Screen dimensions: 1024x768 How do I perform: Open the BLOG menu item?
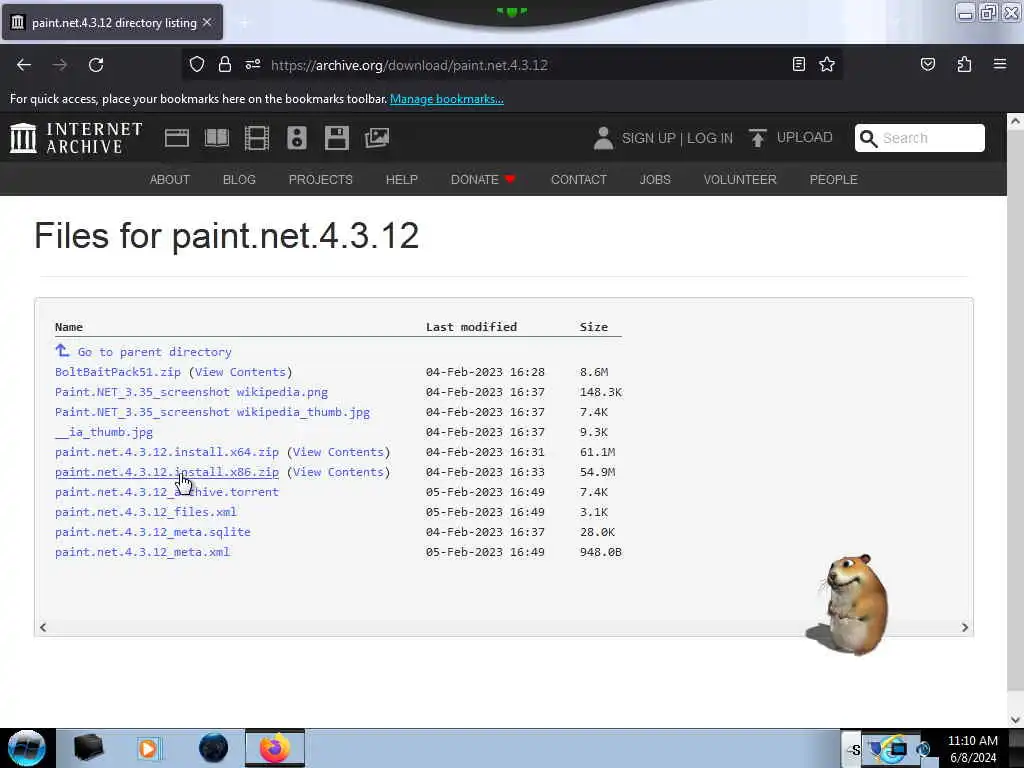coord(239,180)
